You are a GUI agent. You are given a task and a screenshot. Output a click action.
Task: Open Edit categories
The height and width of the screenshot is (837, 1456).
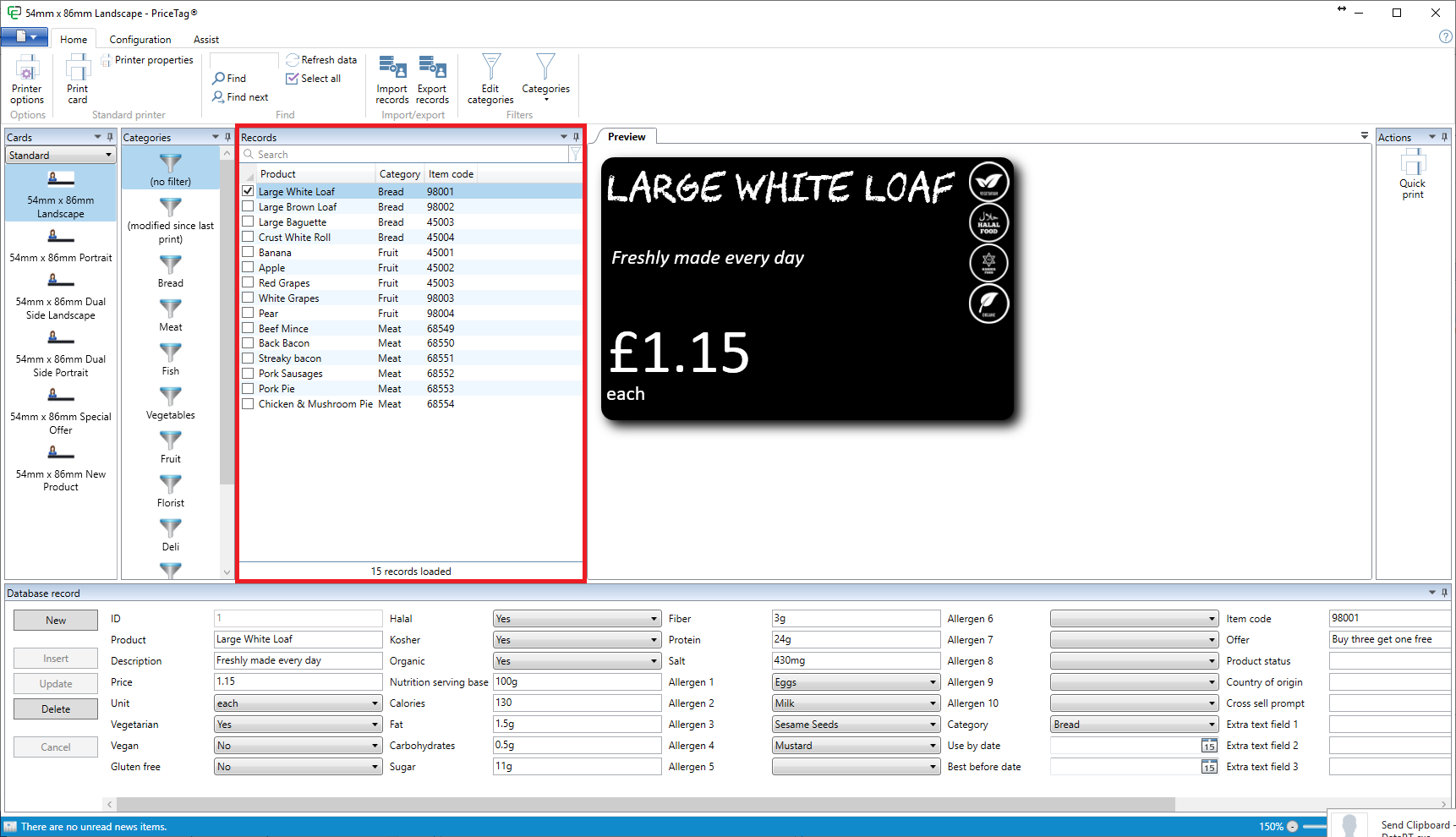pos(490,79)
